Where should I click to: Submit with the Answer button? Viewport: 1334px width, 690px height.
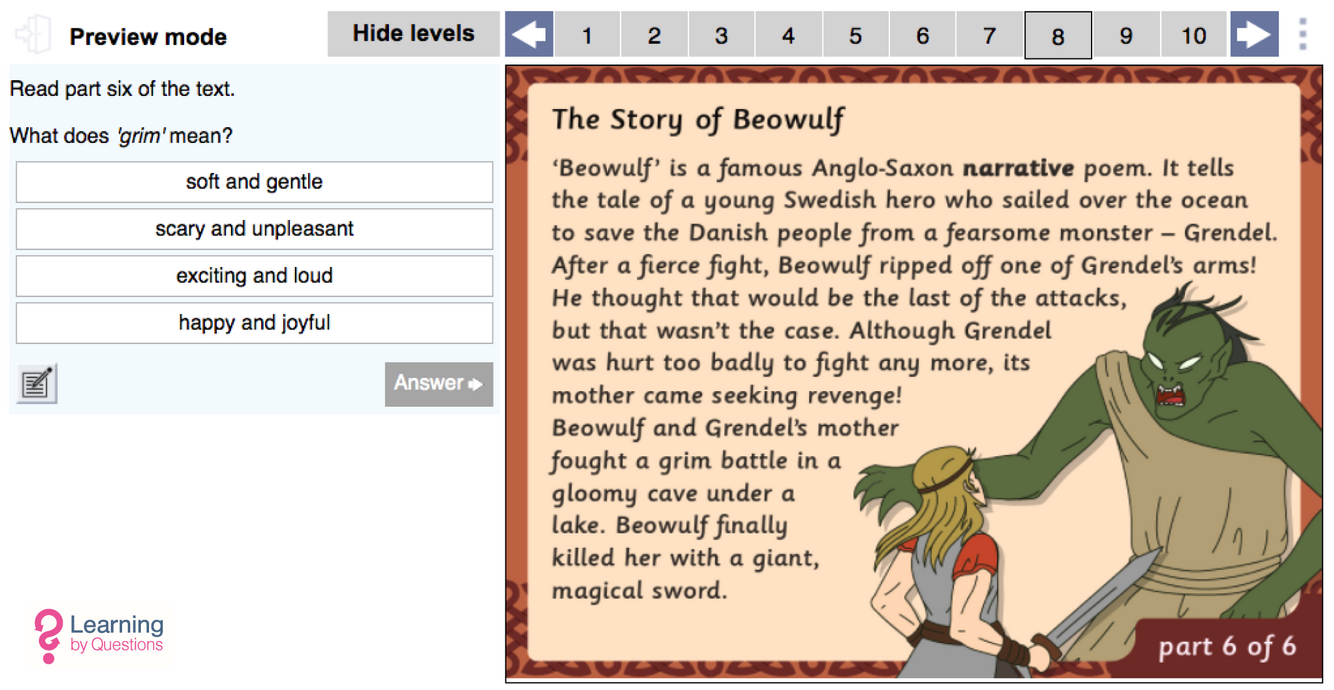(438, 384)
